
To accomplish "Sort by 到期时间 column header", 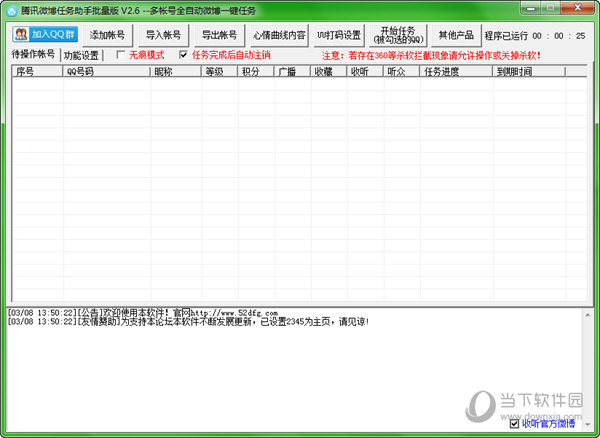I will tap(529, 72).
